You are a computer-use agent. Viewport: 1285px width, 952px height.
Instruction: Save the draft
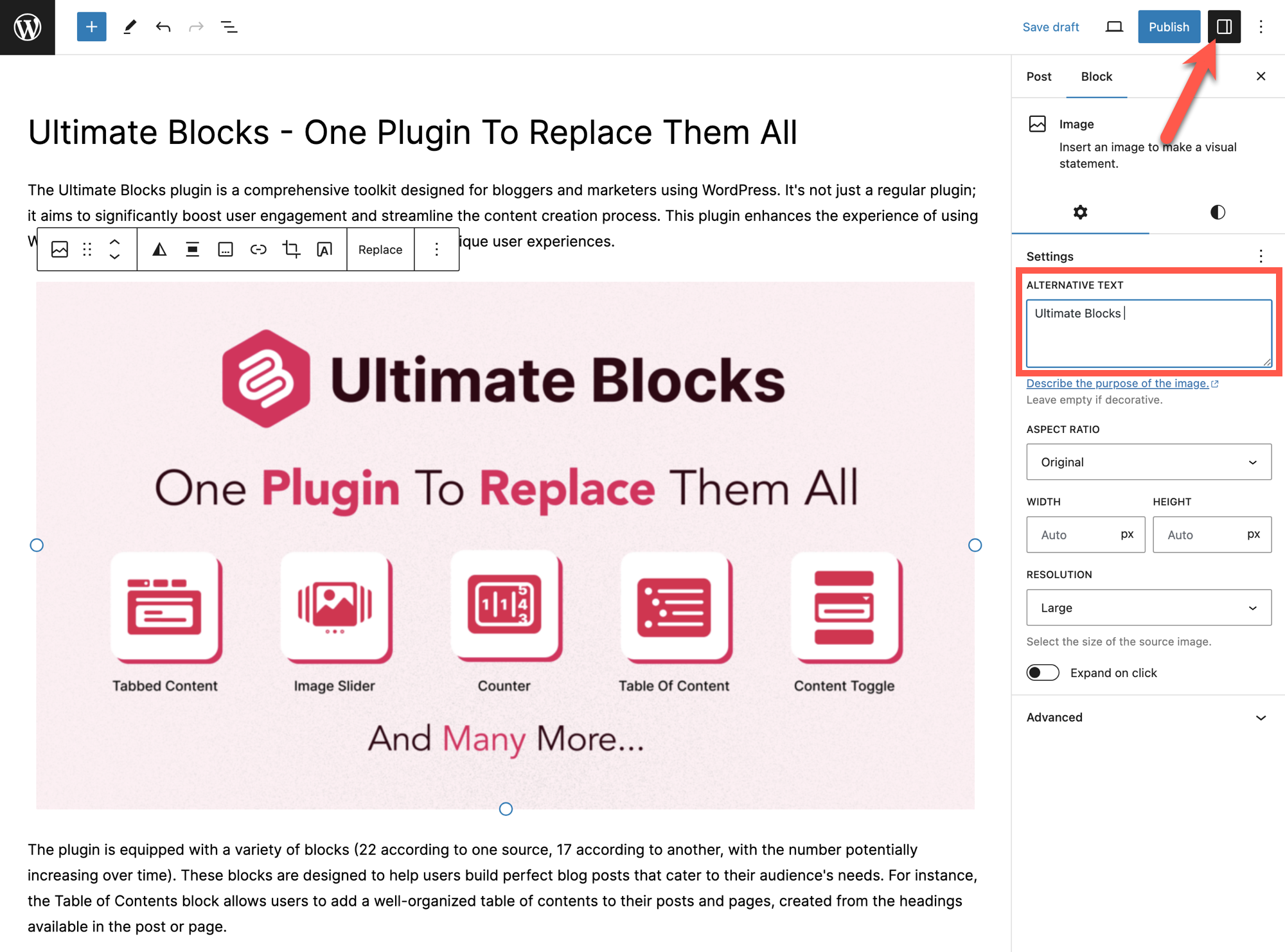pyautogui.click(x=1050, y=26)
